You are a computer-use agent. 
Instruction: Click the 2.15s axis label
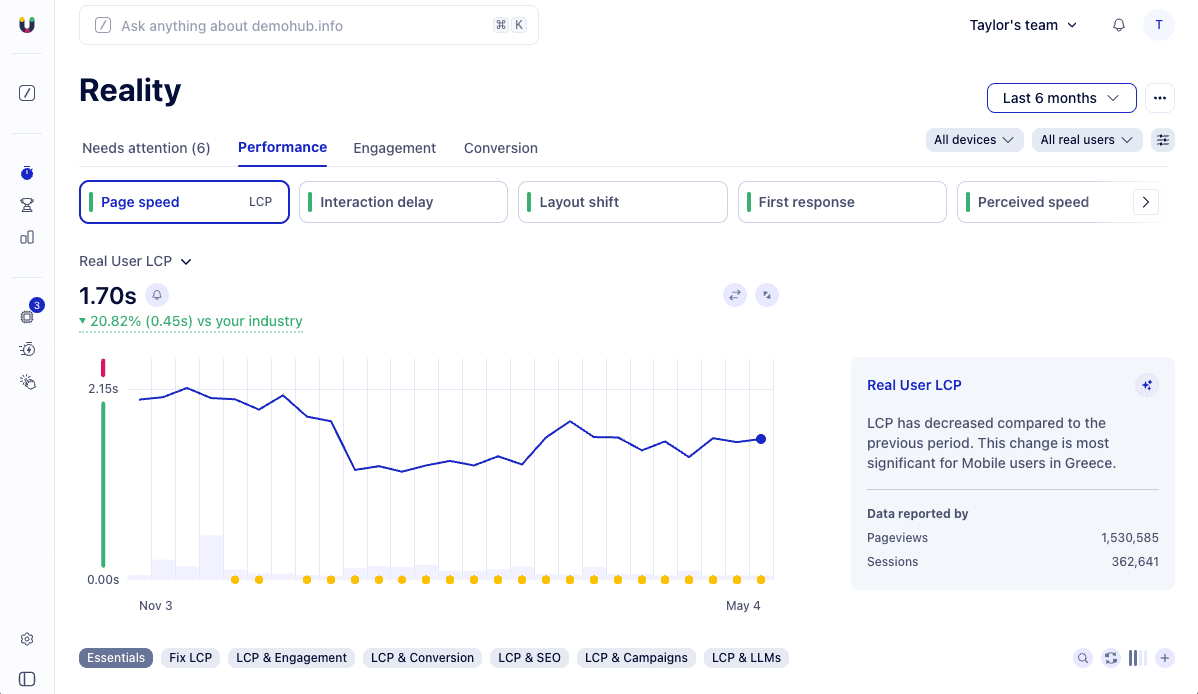pyautogui.click(x=103, y=389)
